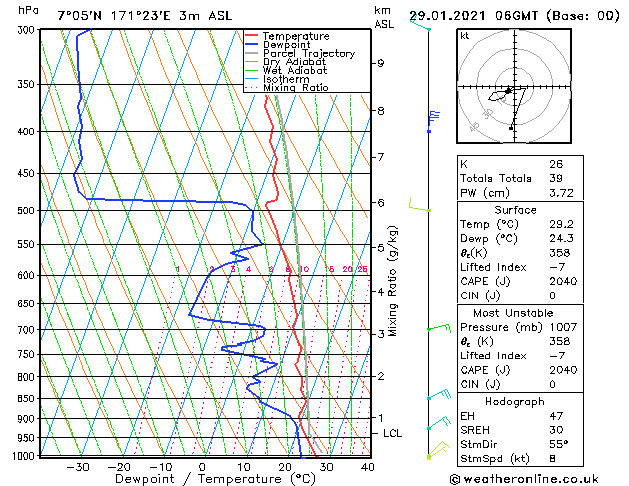Click the cyan wind barb at 850 hPa
629x486 pixels.
pyautogui.click(x=439, y=394)
